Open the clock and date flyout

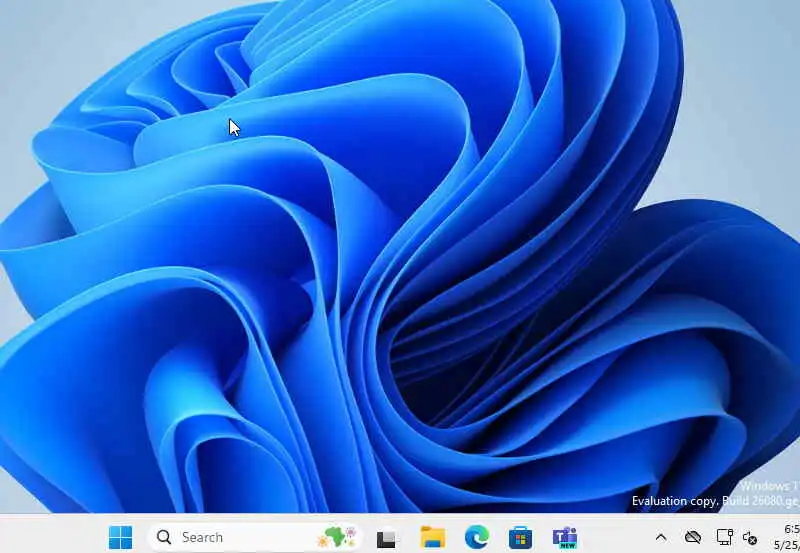click(x=786, y=537)
